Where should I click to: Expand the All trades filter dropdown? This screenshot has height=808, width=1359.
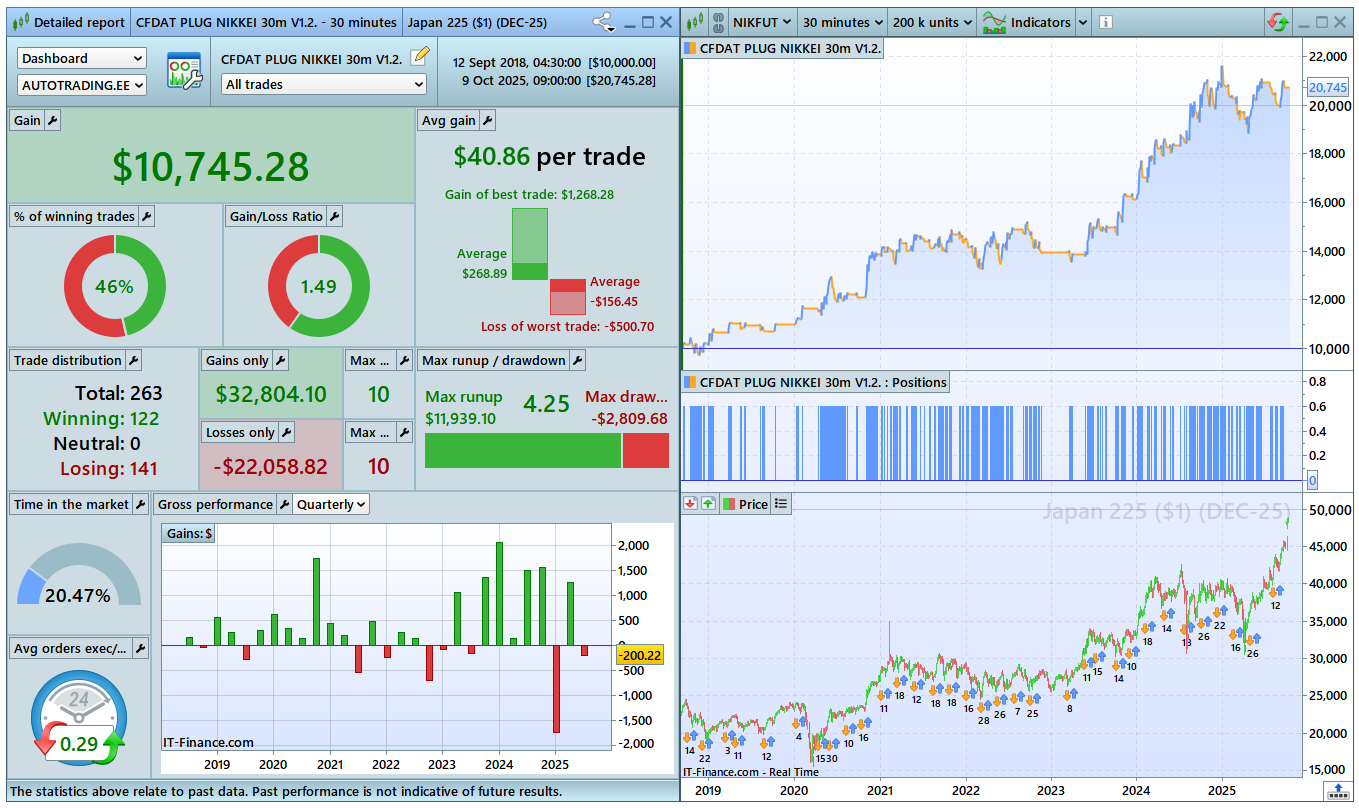324,85
